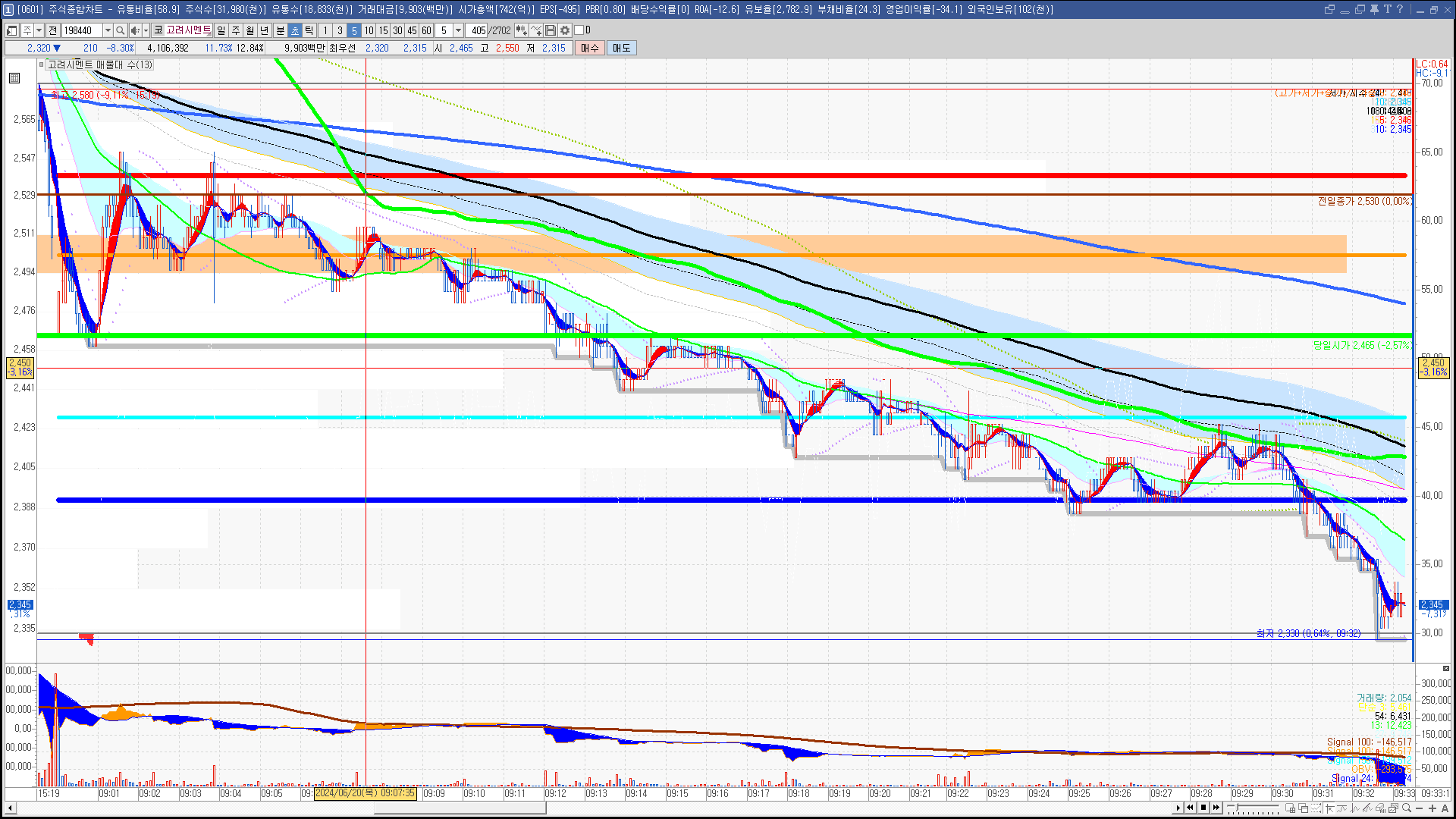Click the auto-scale A icon
Screen dimensions: 1456x819
(x=1445, y=808)
